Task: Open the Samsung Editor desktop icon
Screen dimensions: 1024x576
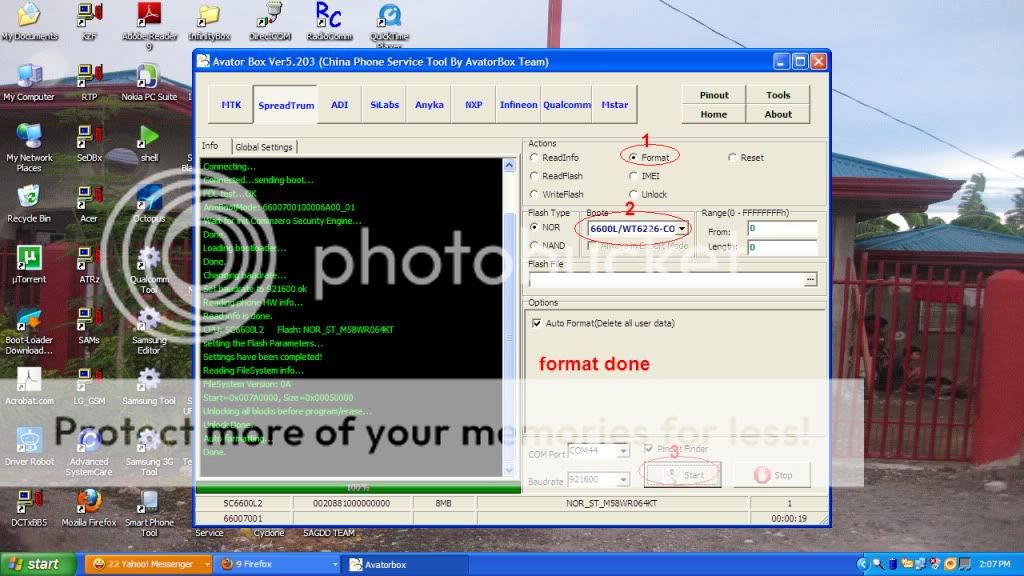Action: (x=149, y=320)
